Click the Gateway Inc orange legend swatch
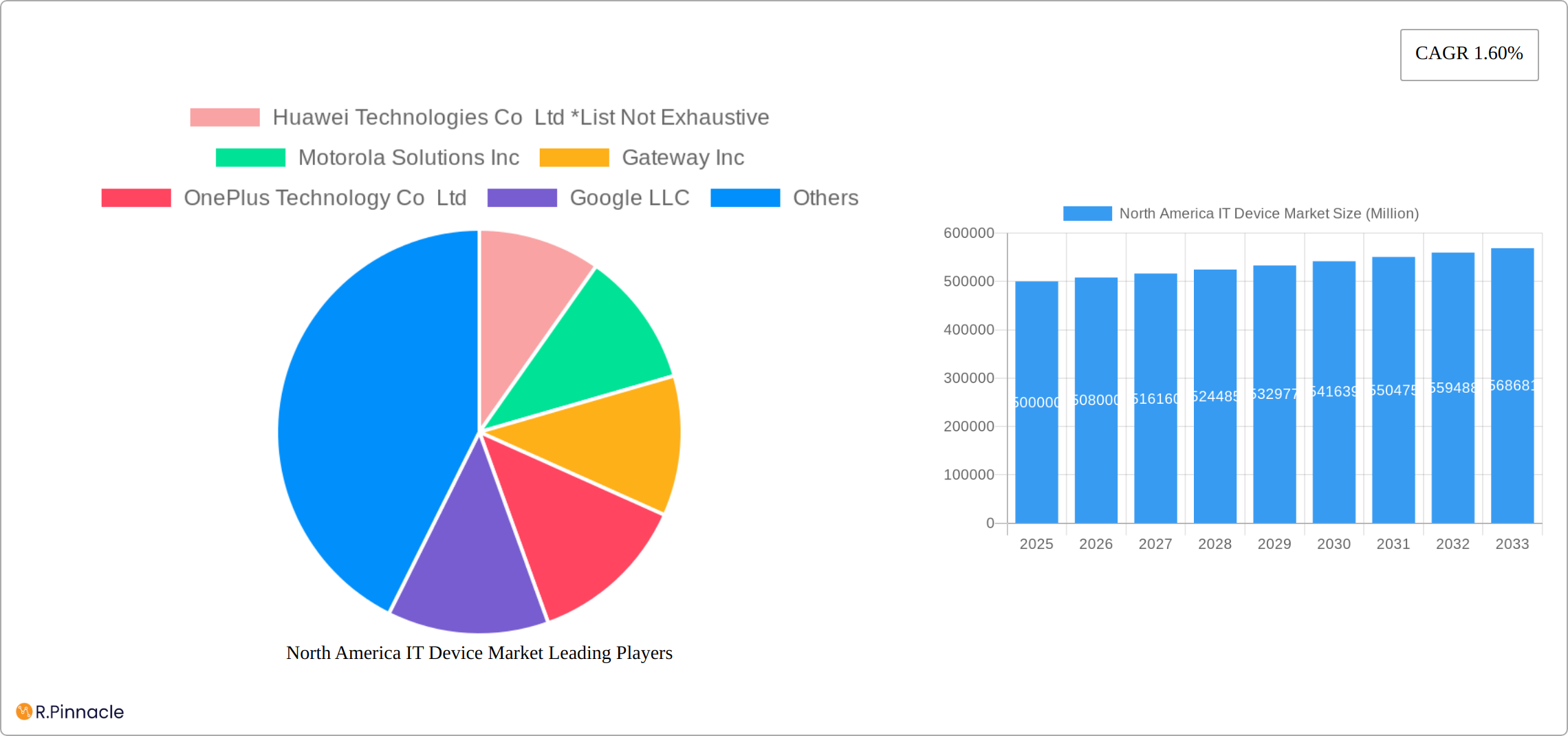This screenshot has height=736, width=1568. tap(574, 158)
